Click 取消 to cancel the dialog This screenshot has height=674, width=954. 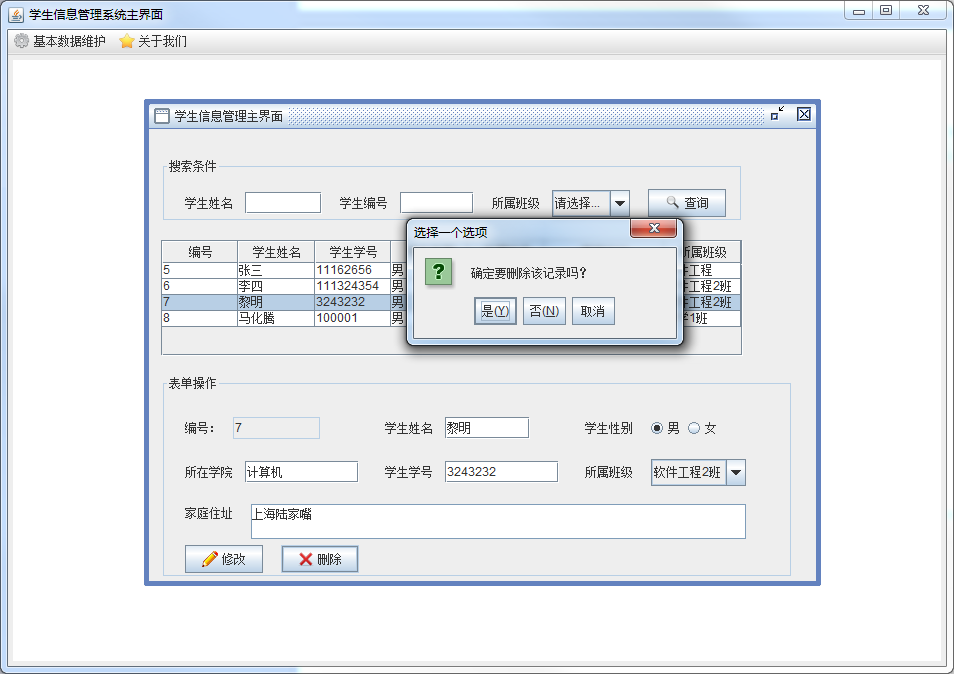pos(593,311)
